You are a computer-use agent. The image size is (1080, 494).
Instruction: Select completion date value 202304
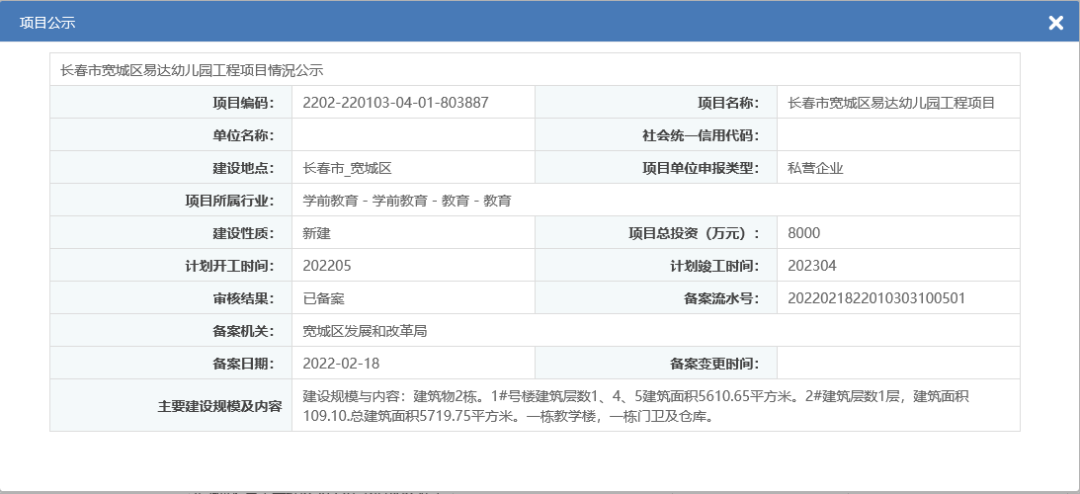tap(812, 266)
